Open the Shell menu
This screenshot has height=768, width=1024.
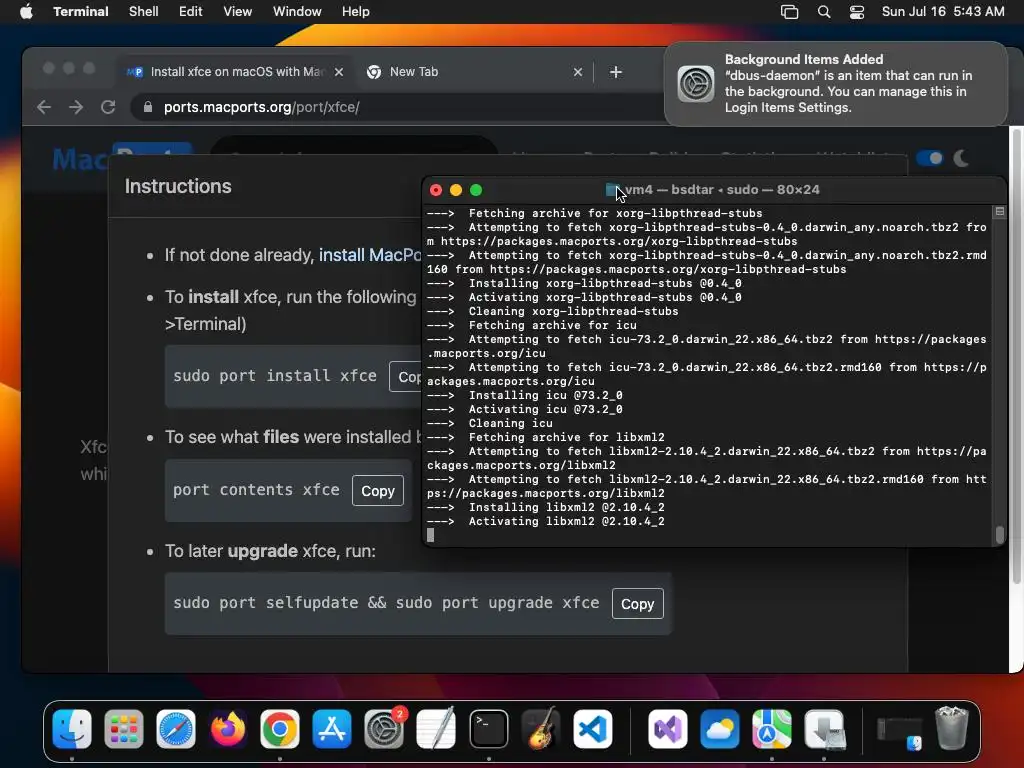pos(144,12)
